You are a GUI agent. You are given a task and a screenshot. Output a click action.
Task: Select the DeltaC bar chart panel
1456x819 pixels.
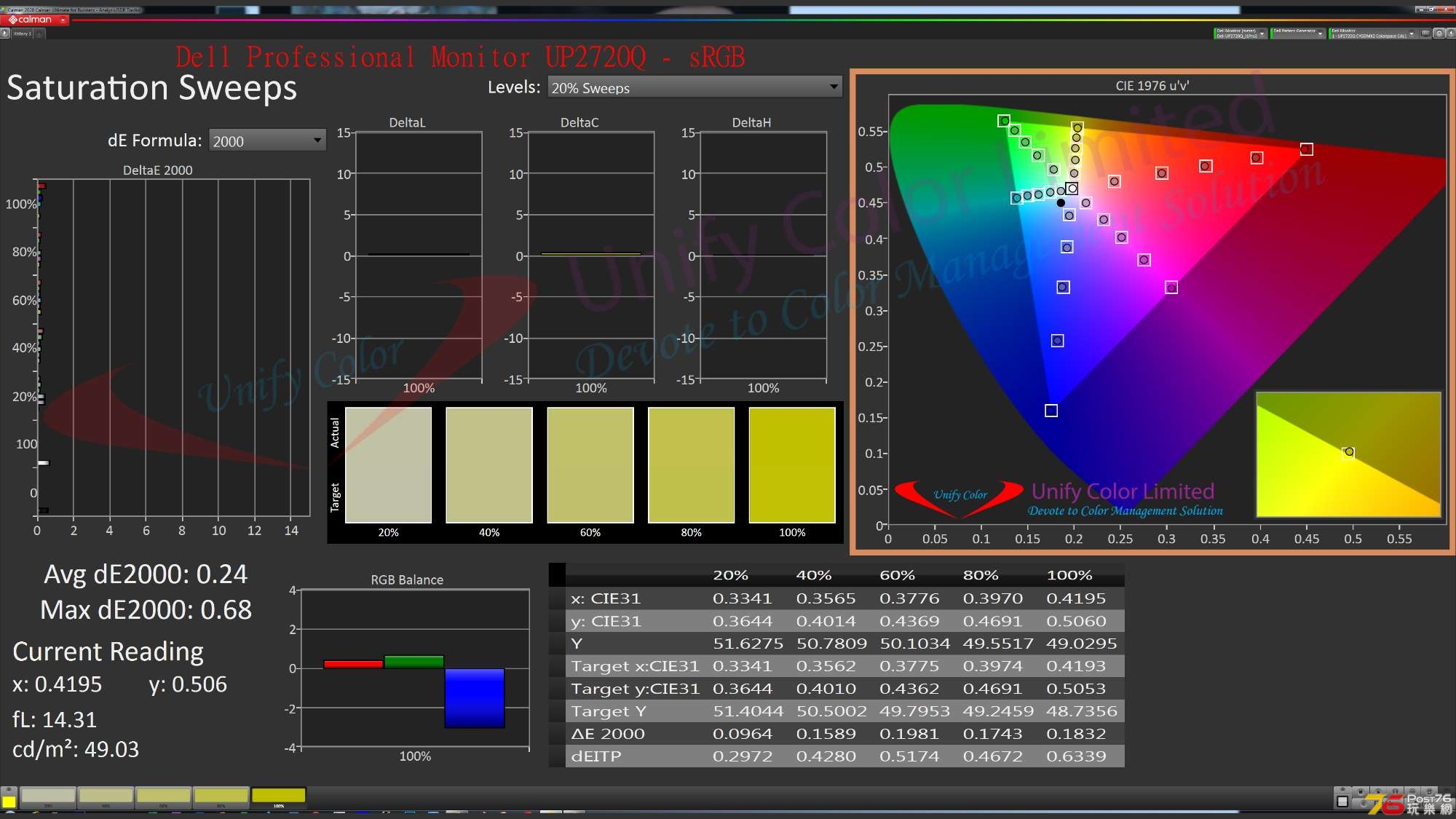coord(584,255)
